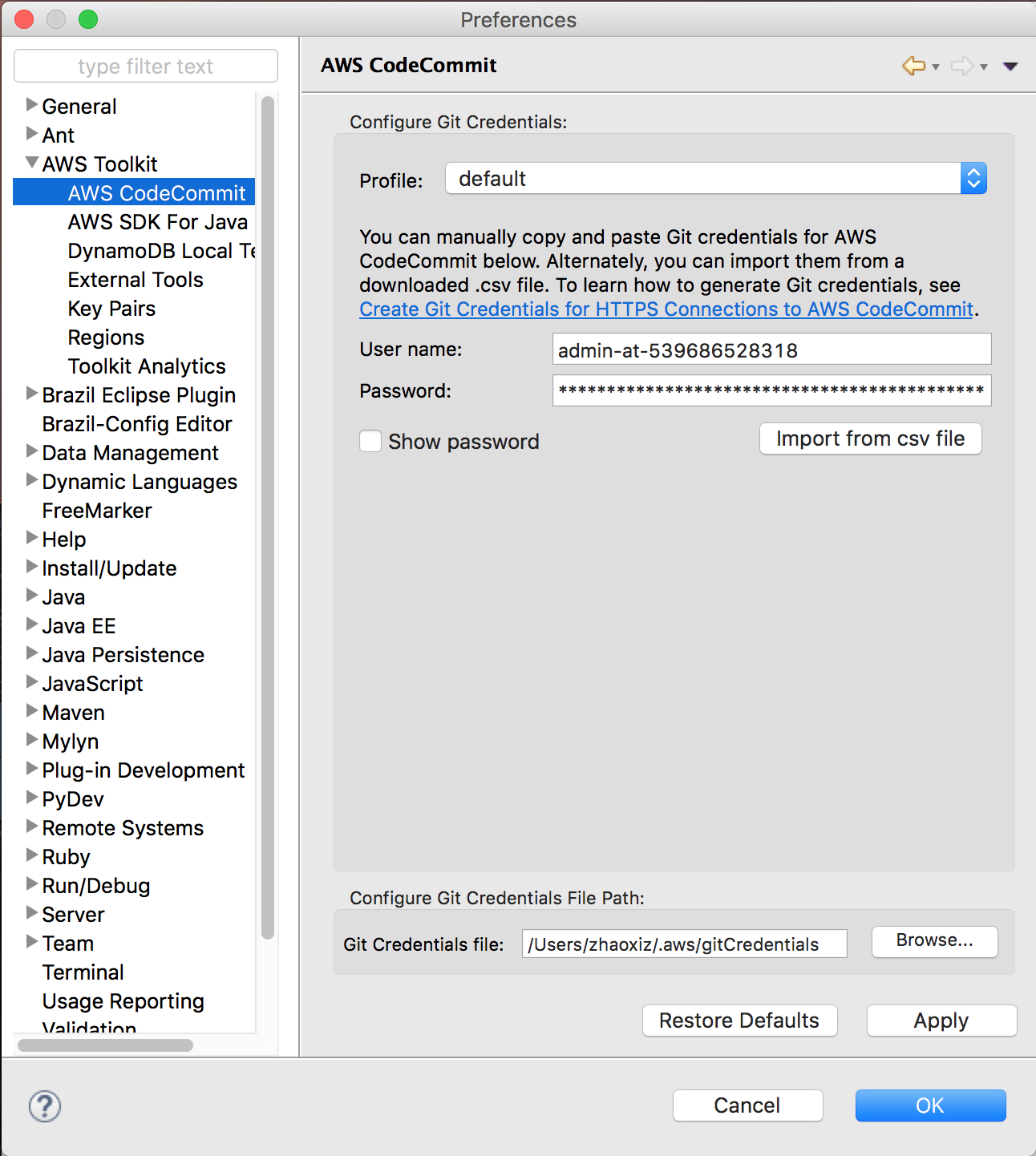Click Browse for Git Credentials file
1036x1156 pixels.
coord(933,941)
